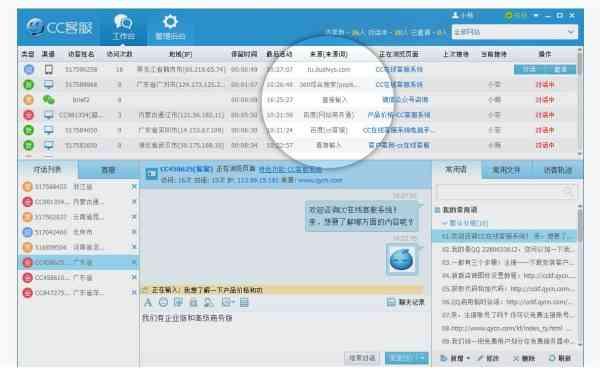600x373 pixels.
Task: Open the rating icon with dropdown arrow
Action: pyautogui.click(x=228, y=303)
